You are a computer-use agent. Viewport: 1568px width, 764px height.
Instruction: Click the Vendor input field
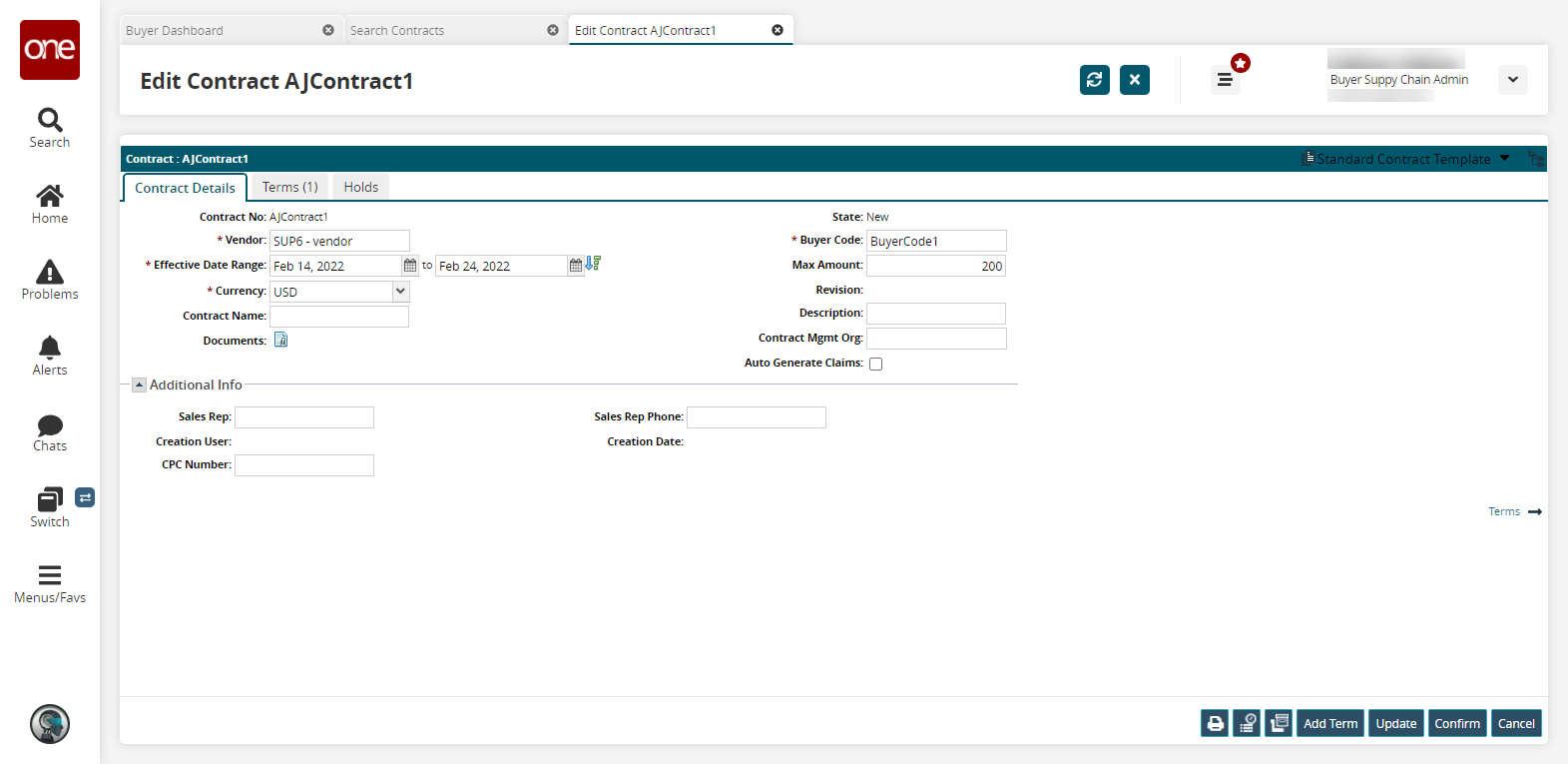click(339, 241)
